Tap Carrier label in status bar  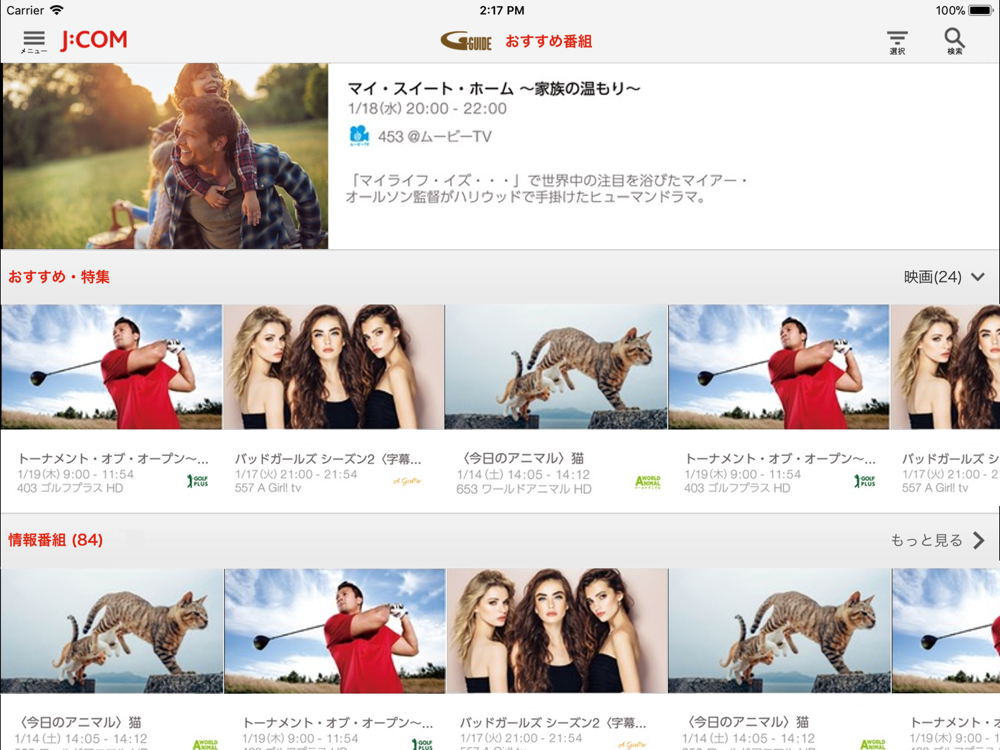pyautogui.click(x=25, y=10)
